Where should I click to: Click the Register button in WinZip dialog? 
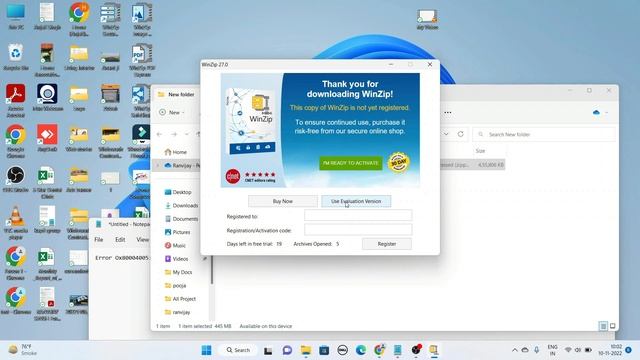[387, 244]
